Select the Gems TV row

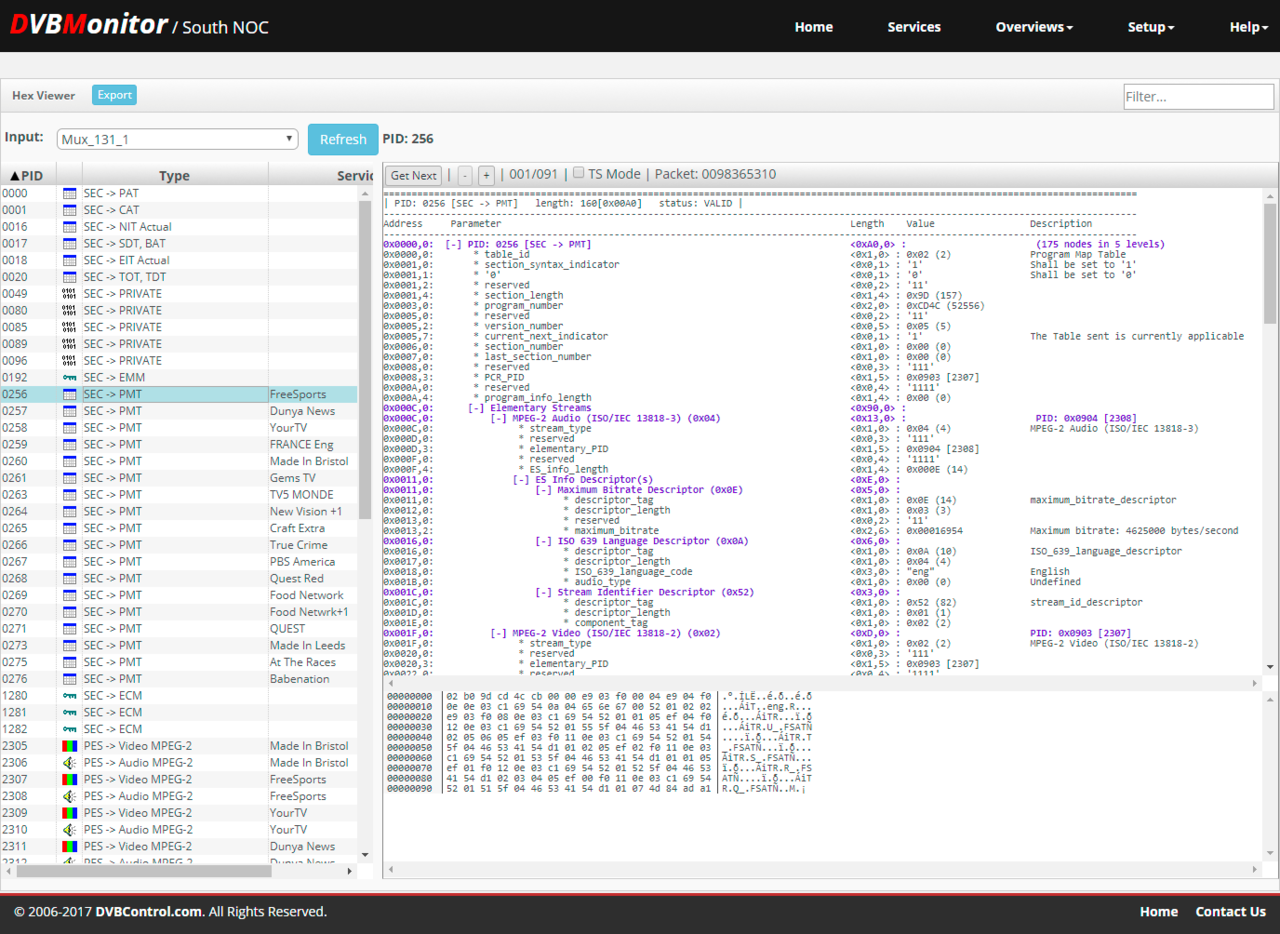[x=178, y=478]
